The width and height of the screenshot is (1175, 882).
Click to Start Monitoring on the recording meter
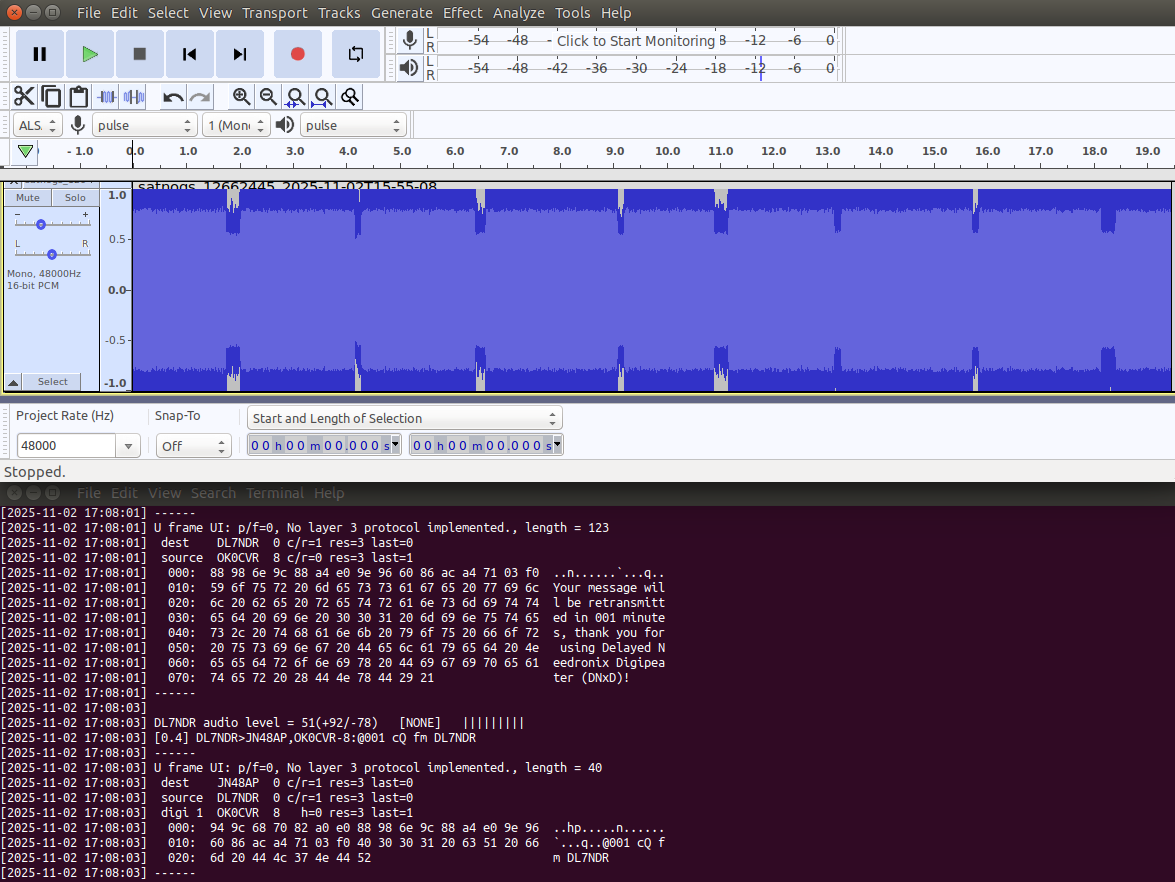635,41
